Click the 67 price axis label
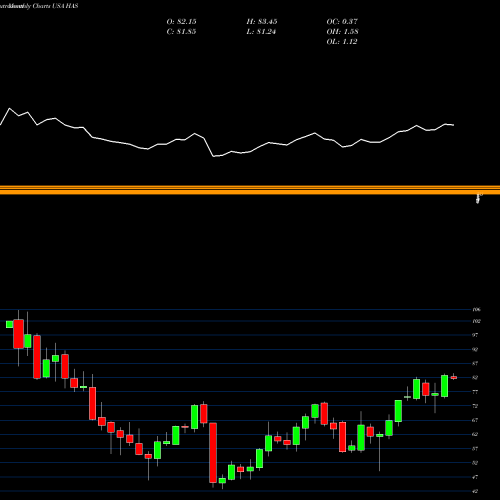 tap(475, 420)
